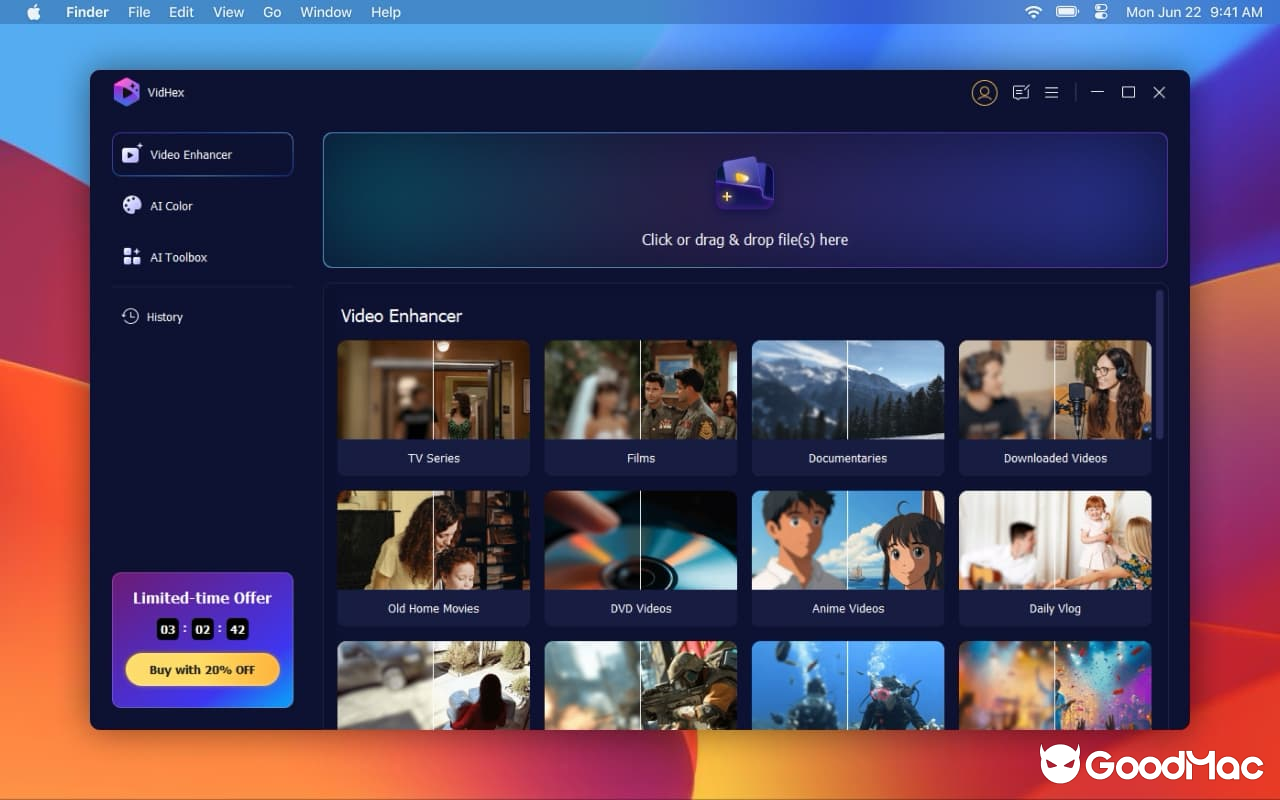Click the 'DVD Videos' caption
The height and width of the screenshot is (800, 1280).
tap(641, 608)
